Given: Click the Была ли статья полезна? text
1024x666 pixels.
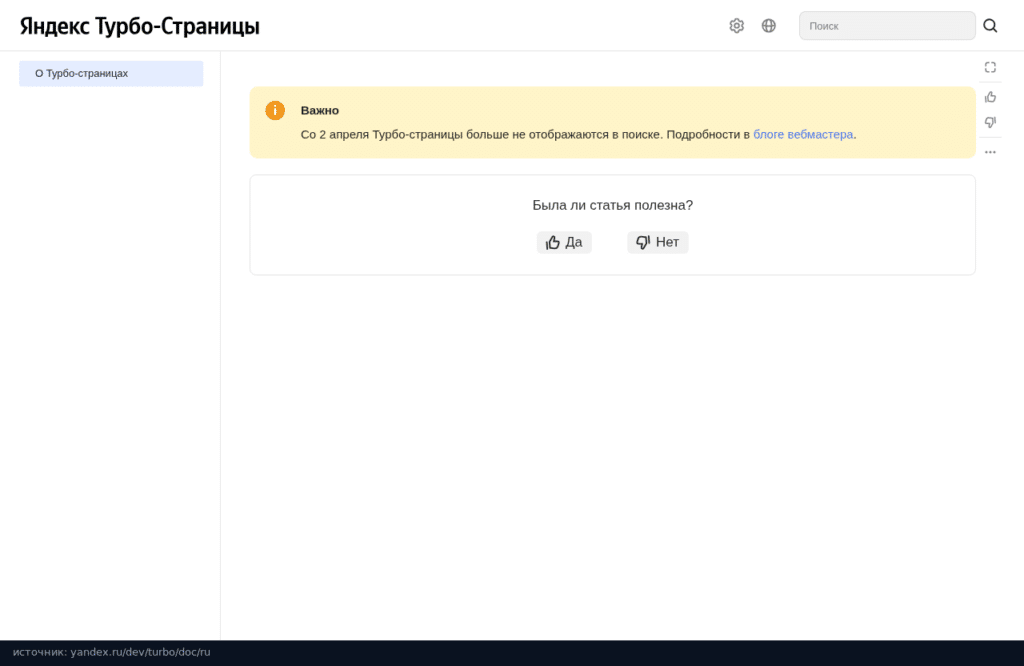Looking at the screenshot, I should (613, 205).
